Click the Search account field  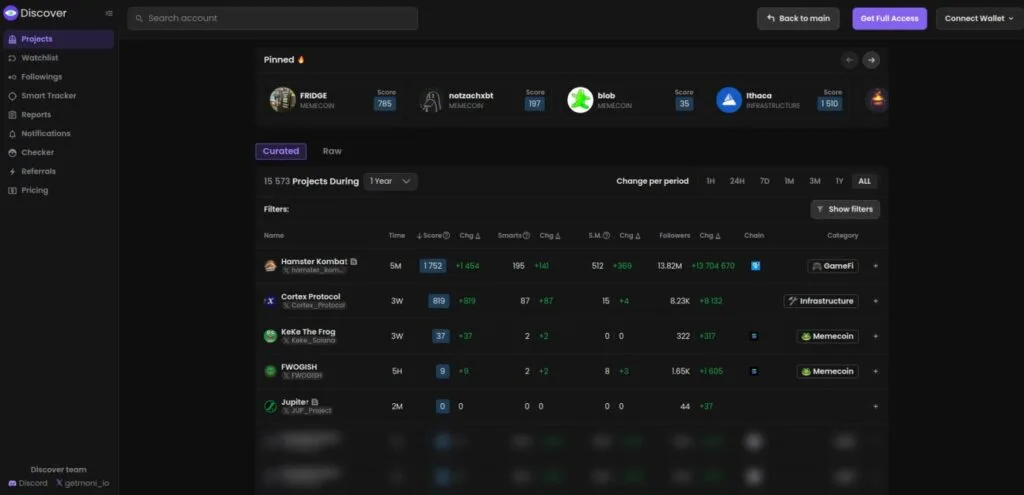point(273,18)
